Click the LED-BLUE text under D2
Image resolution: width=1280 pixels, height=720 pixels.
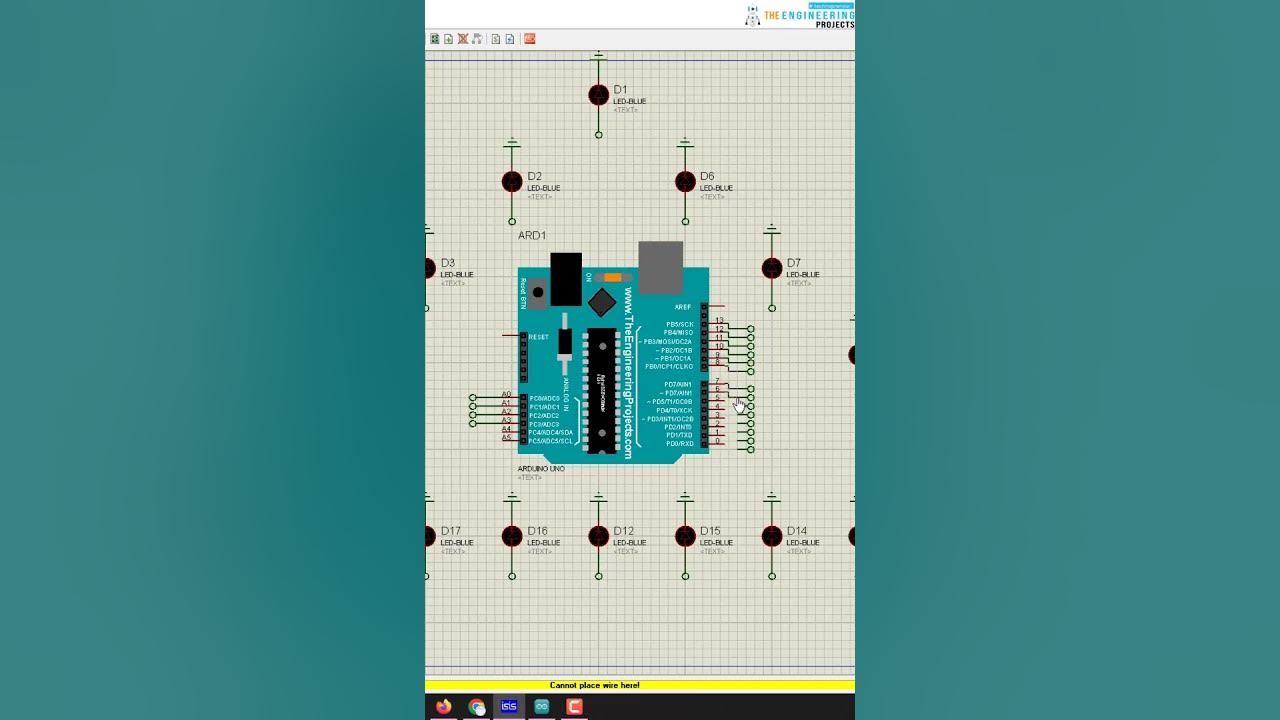(x=544, y=188)
